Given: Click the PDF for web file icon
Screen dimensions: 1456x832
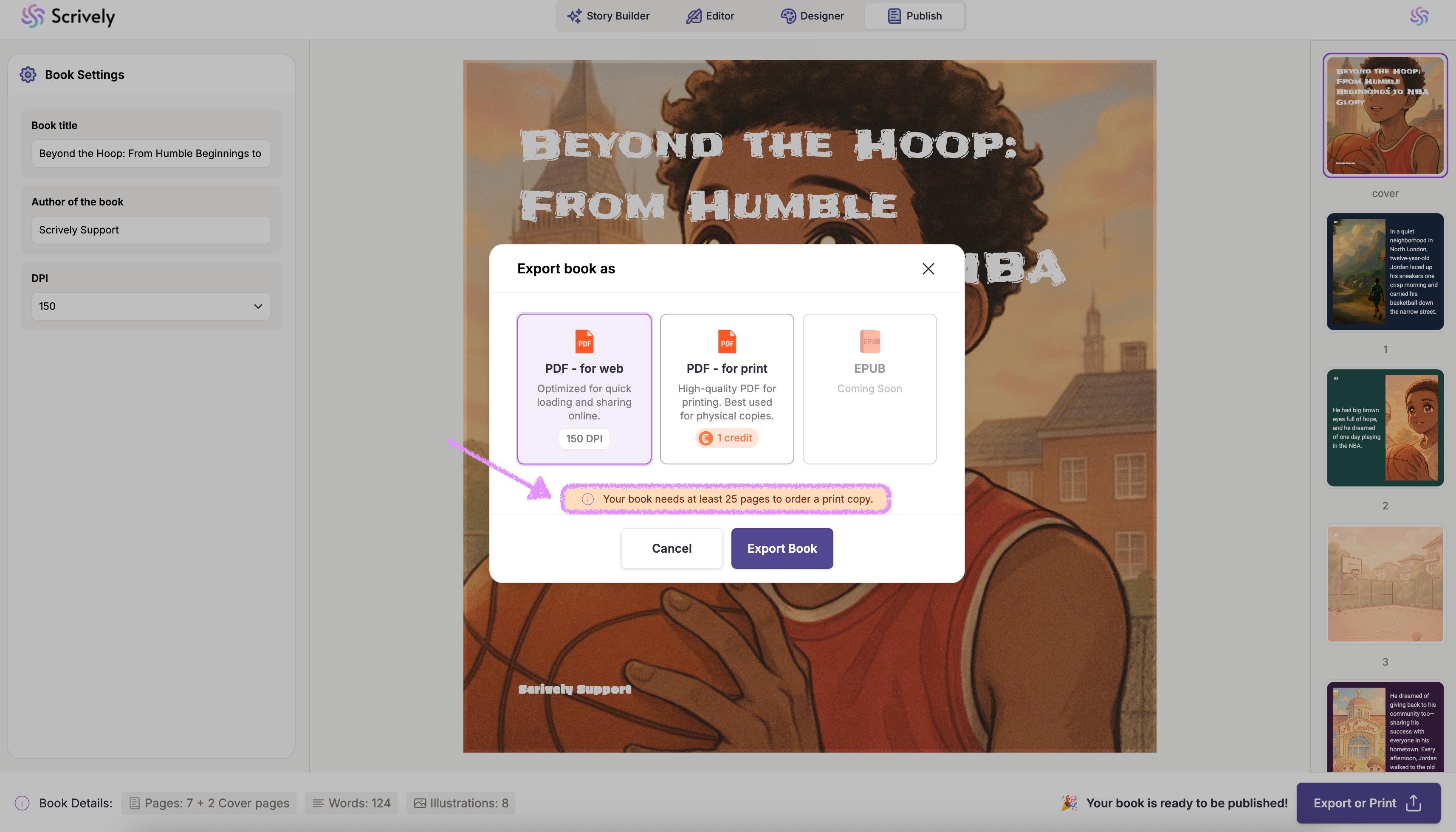Looking at the screenshot, I should 584,342.
